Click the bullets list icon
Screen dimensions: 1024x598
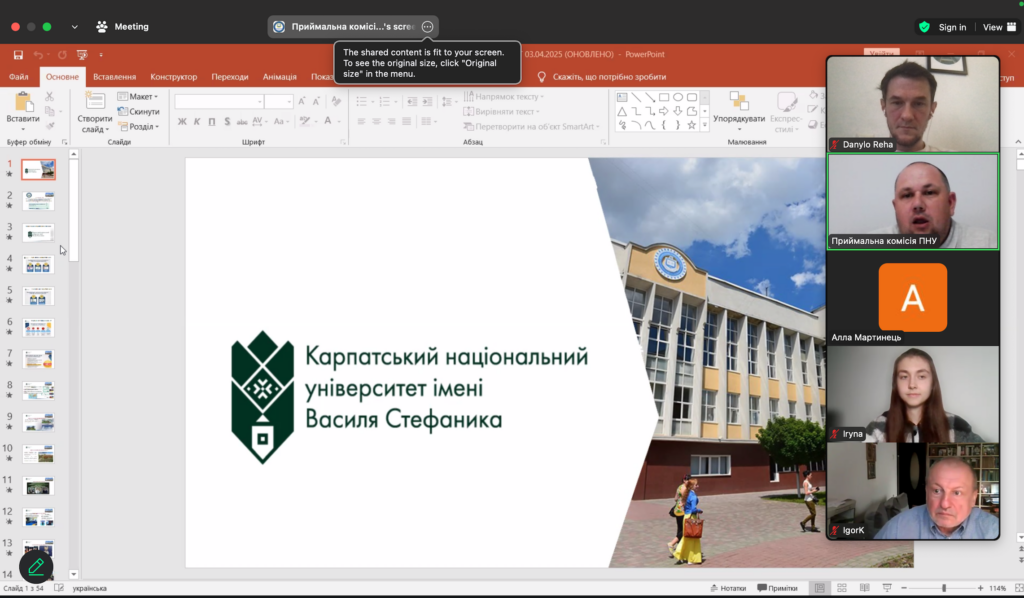click(361, 101)
